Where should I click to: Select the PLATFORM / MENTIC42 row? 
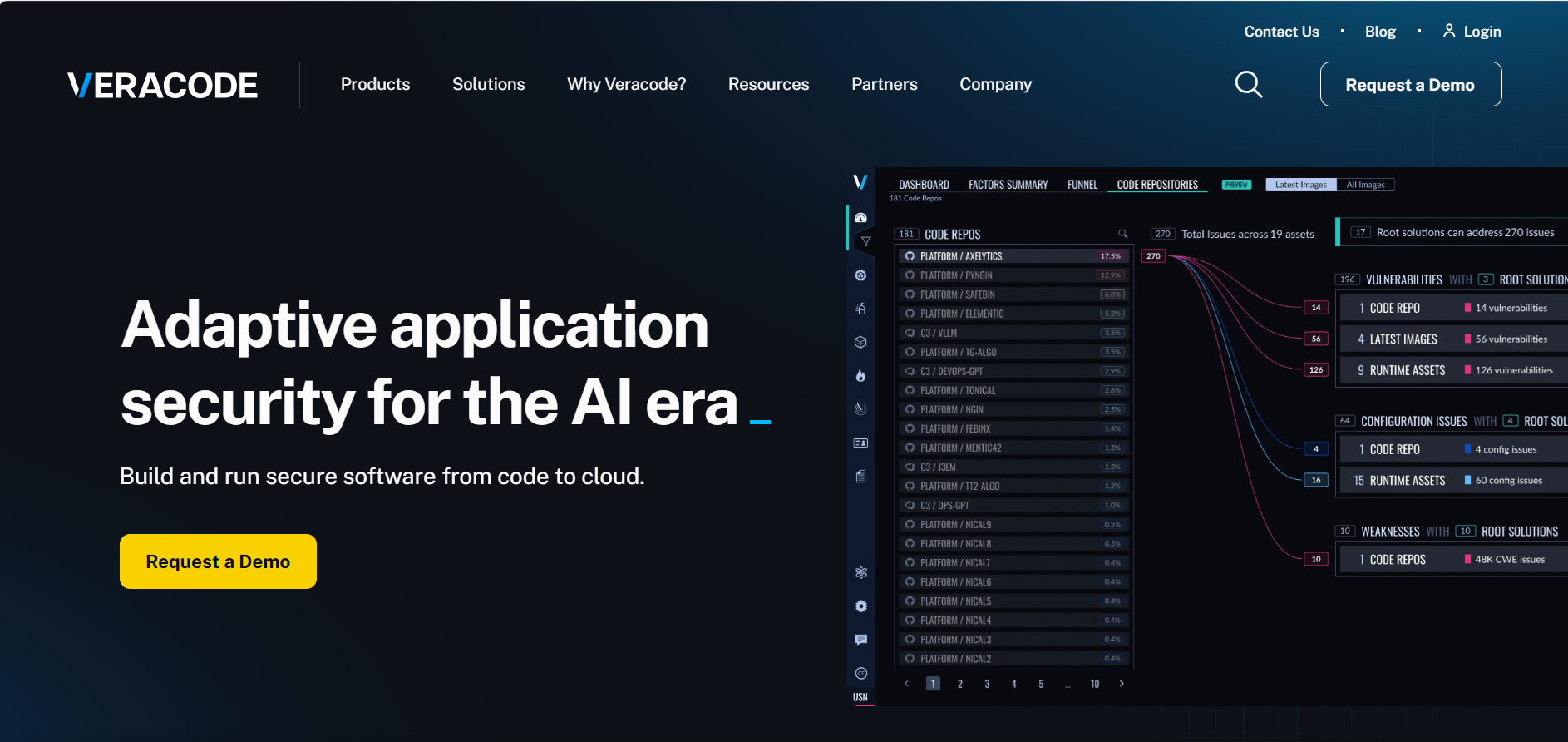point(1013,448)
